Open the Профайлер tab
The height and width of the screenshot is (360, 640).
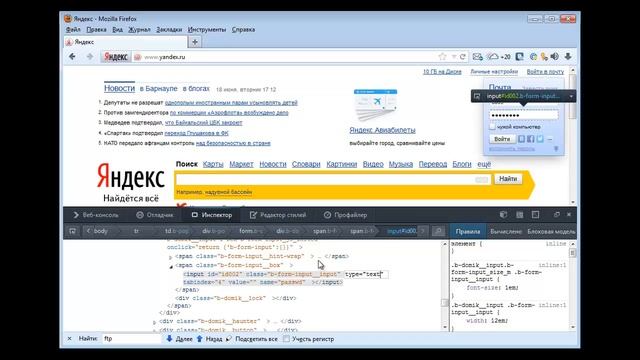point(345,215)
